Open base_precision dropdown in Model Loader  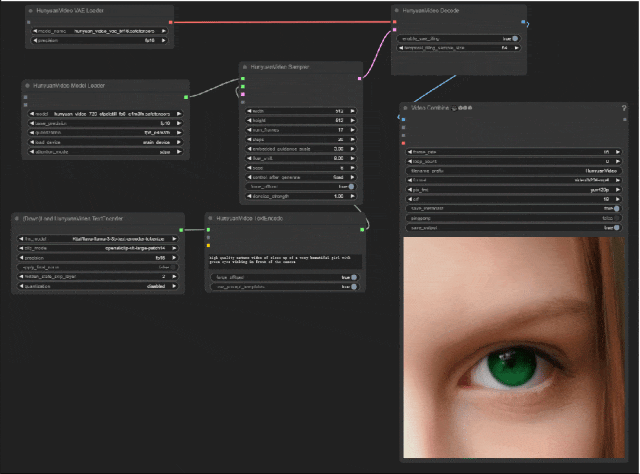pyautogui.click(x=105, y=123)
